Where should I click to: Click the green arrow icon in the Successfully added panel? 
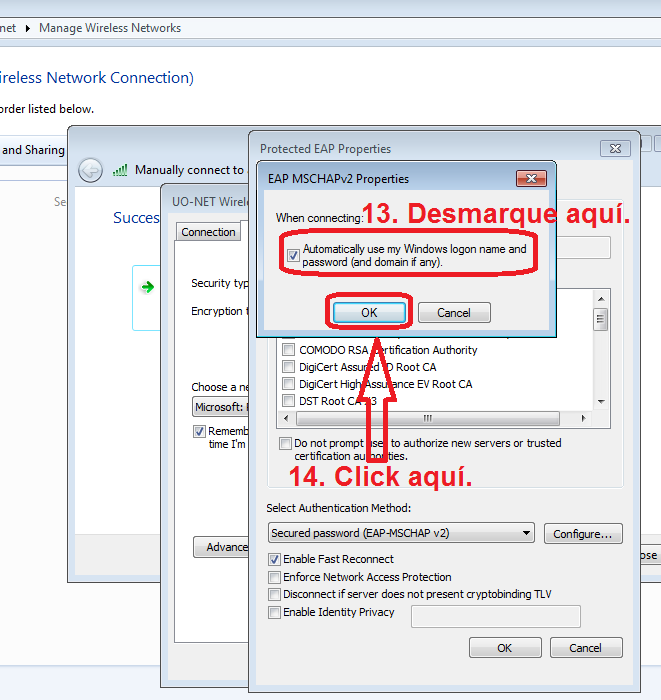coord(147,287)
